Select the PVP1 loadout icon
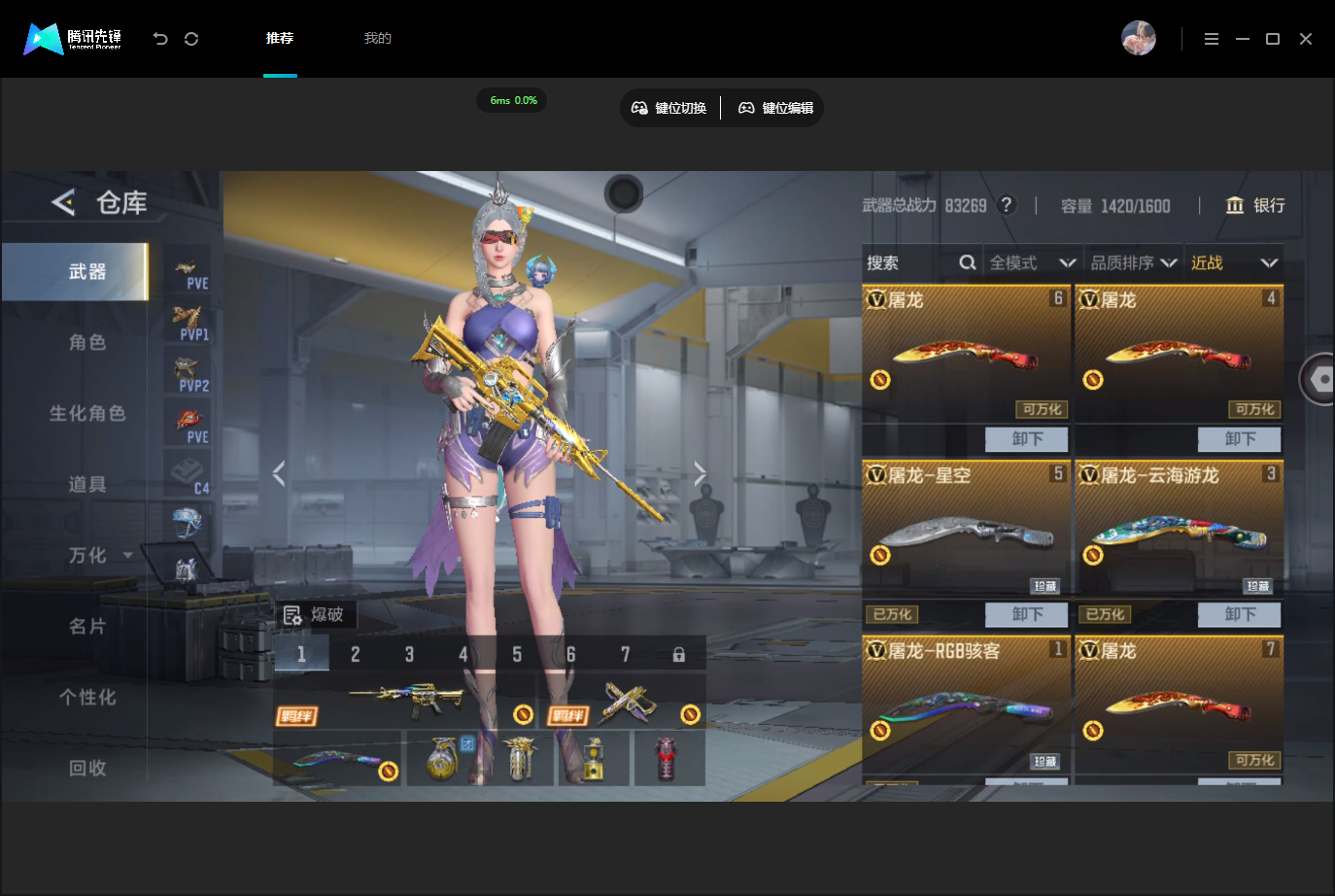 188,323
